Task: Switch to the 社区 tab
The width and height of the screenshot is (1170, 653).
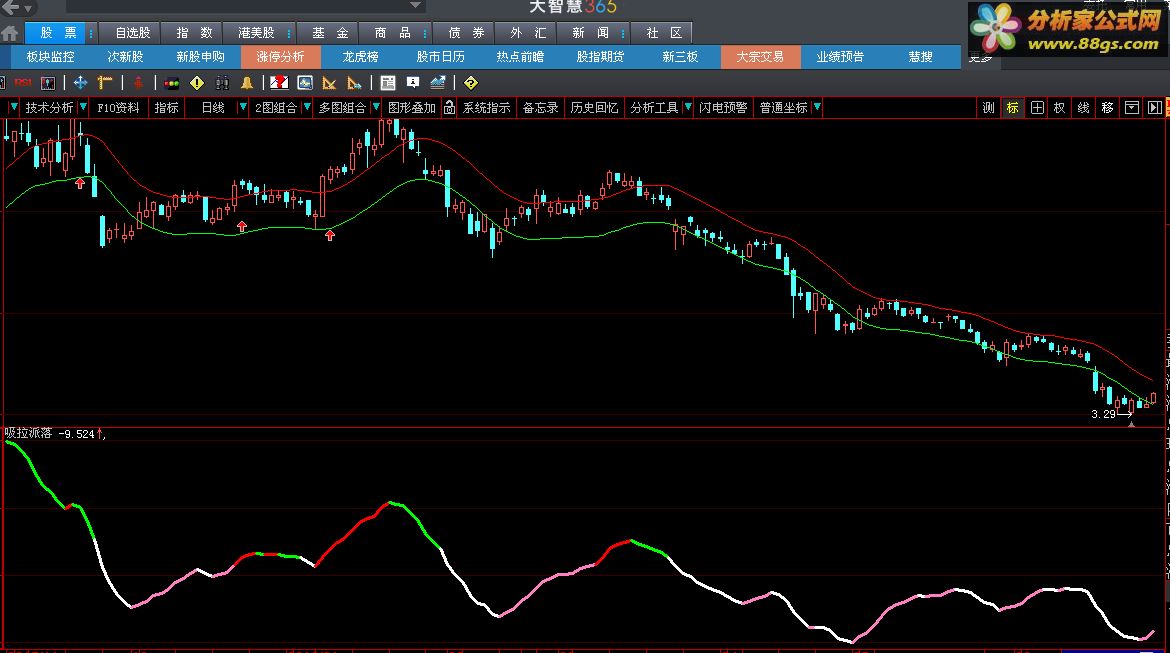Action: 664,33
